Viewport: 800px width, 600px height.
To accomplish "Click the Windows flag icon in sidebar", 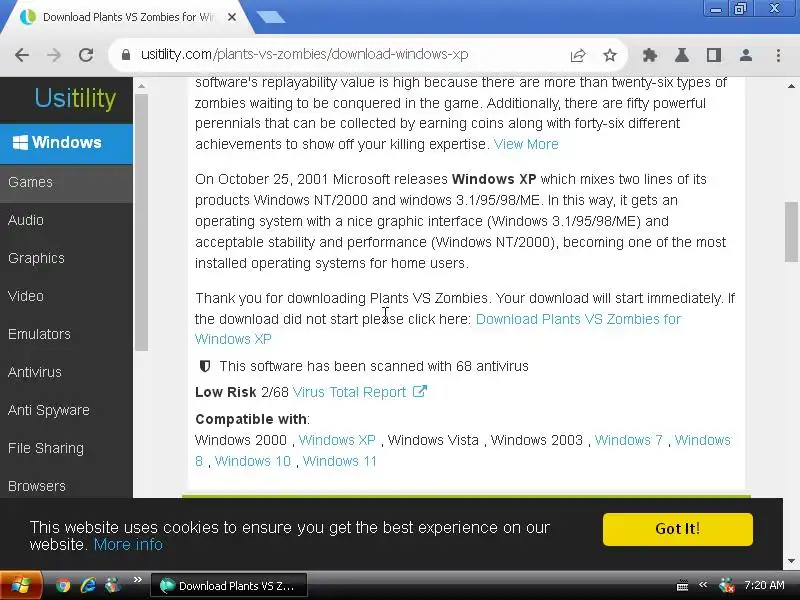I will point(20,142).
